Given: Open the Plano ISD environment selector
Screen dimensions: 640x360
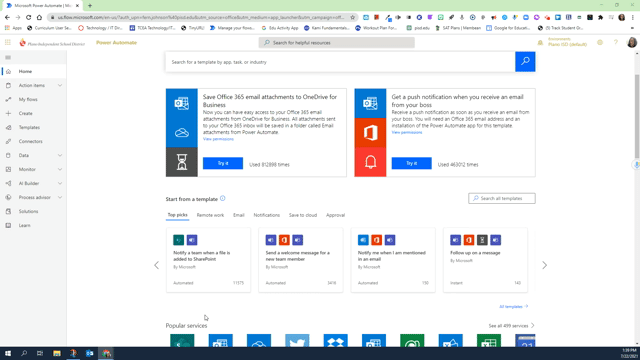Looking at the screenshot, I should 567,42.
